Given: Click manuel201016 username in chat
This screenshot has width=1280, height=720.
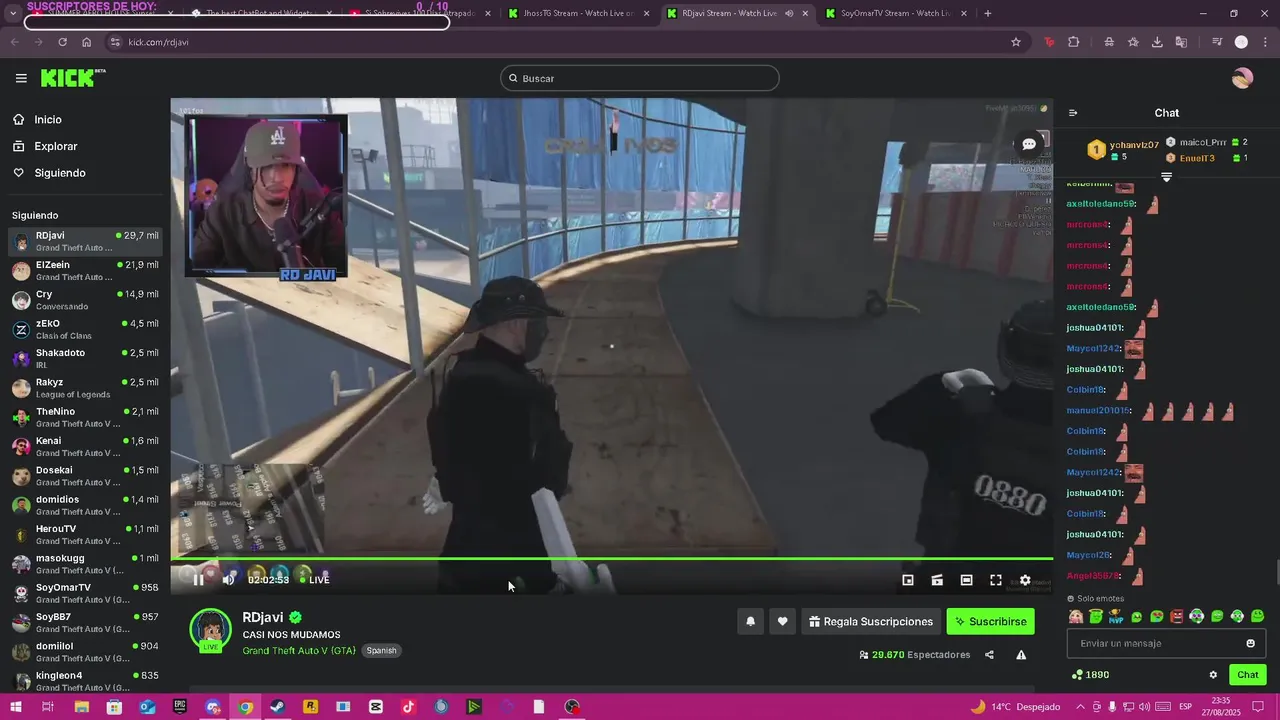Looking at the screenshot, I should point(1099,411).
